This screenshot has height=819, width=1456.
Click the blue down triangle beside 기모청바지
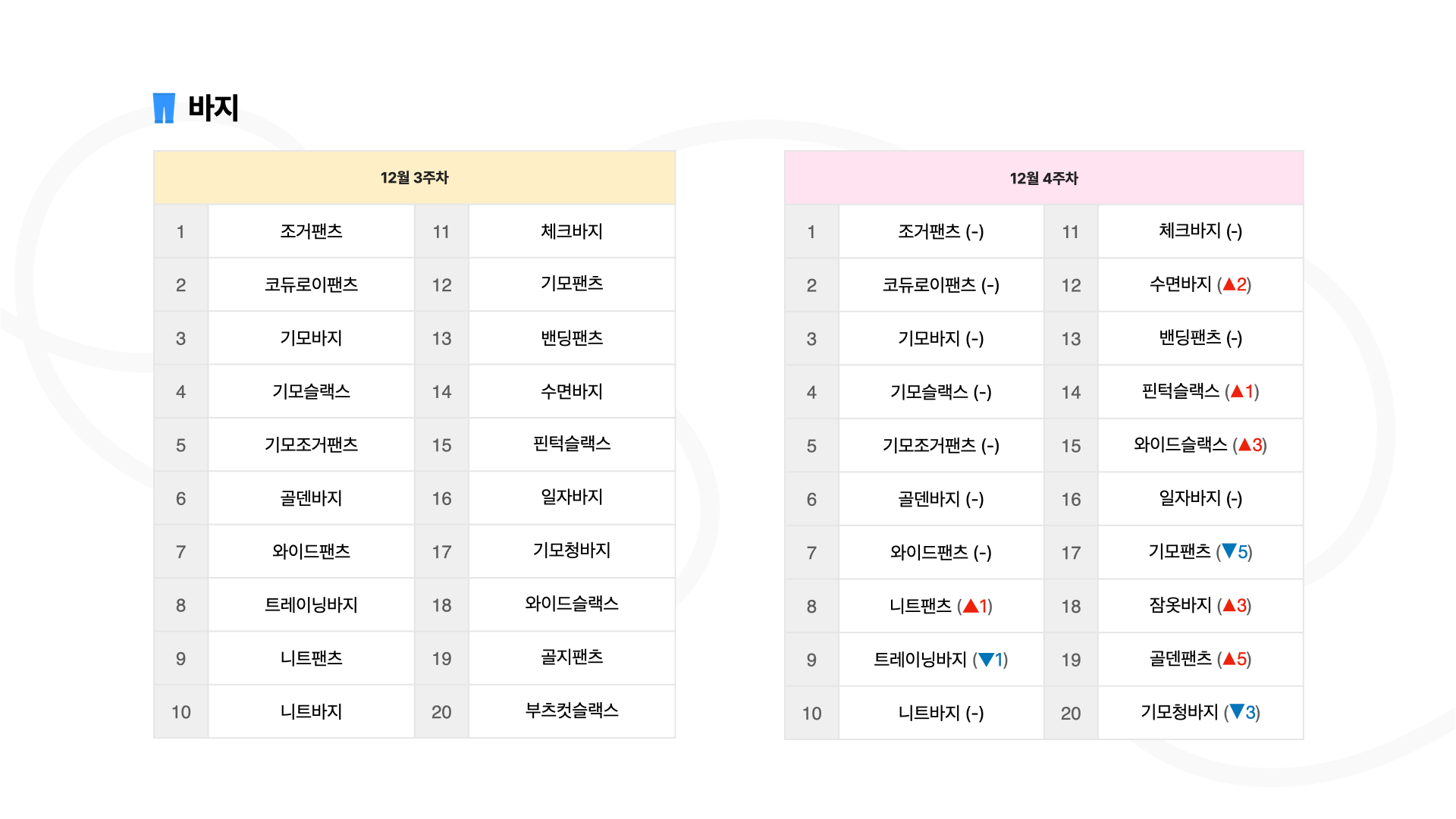click(x=1237, y=712)
